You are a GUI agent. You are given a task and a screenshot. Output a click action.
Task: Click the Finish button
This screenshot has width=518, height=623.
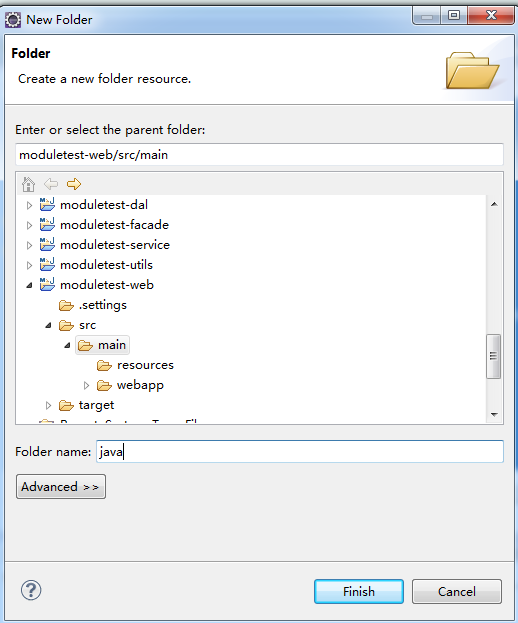[359, 591]
